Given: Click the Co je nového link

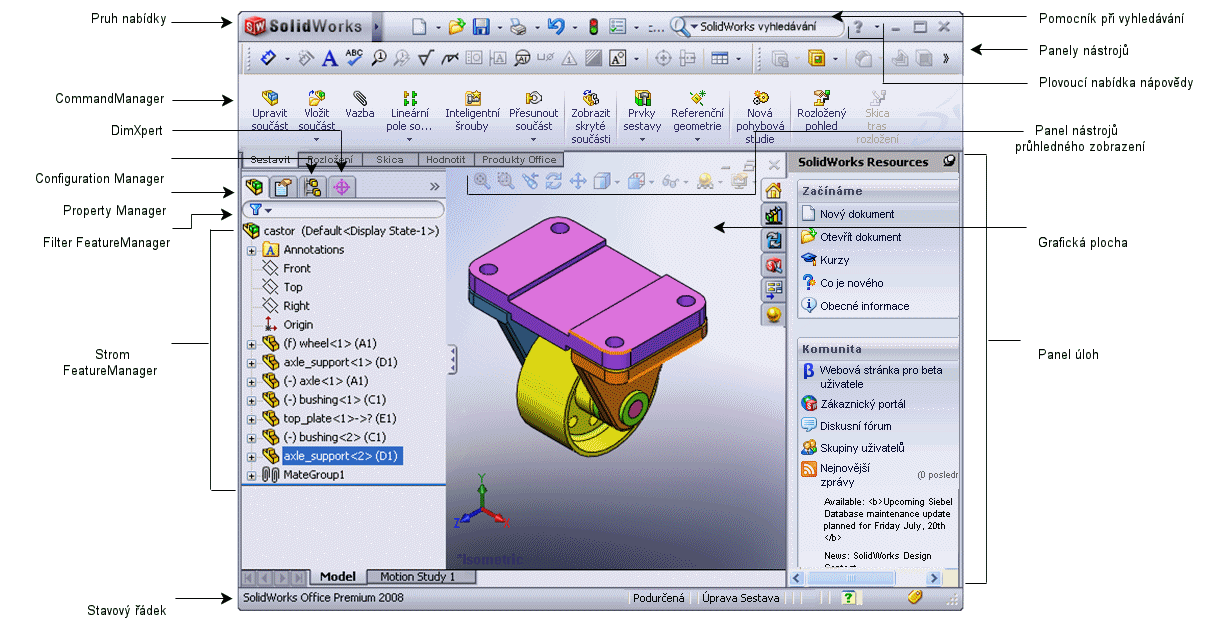Looking at the screenshot, I should [852, 283].
